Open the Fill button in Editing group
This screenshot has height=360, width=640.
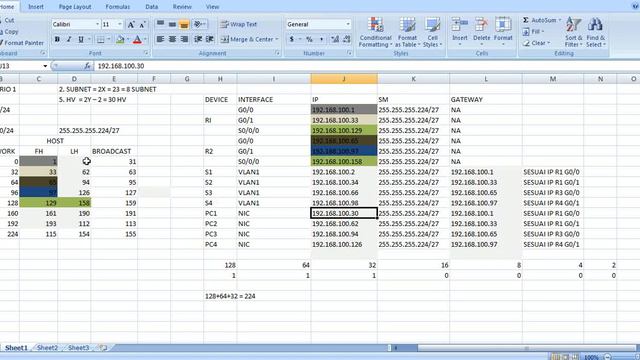click(533, 31)
